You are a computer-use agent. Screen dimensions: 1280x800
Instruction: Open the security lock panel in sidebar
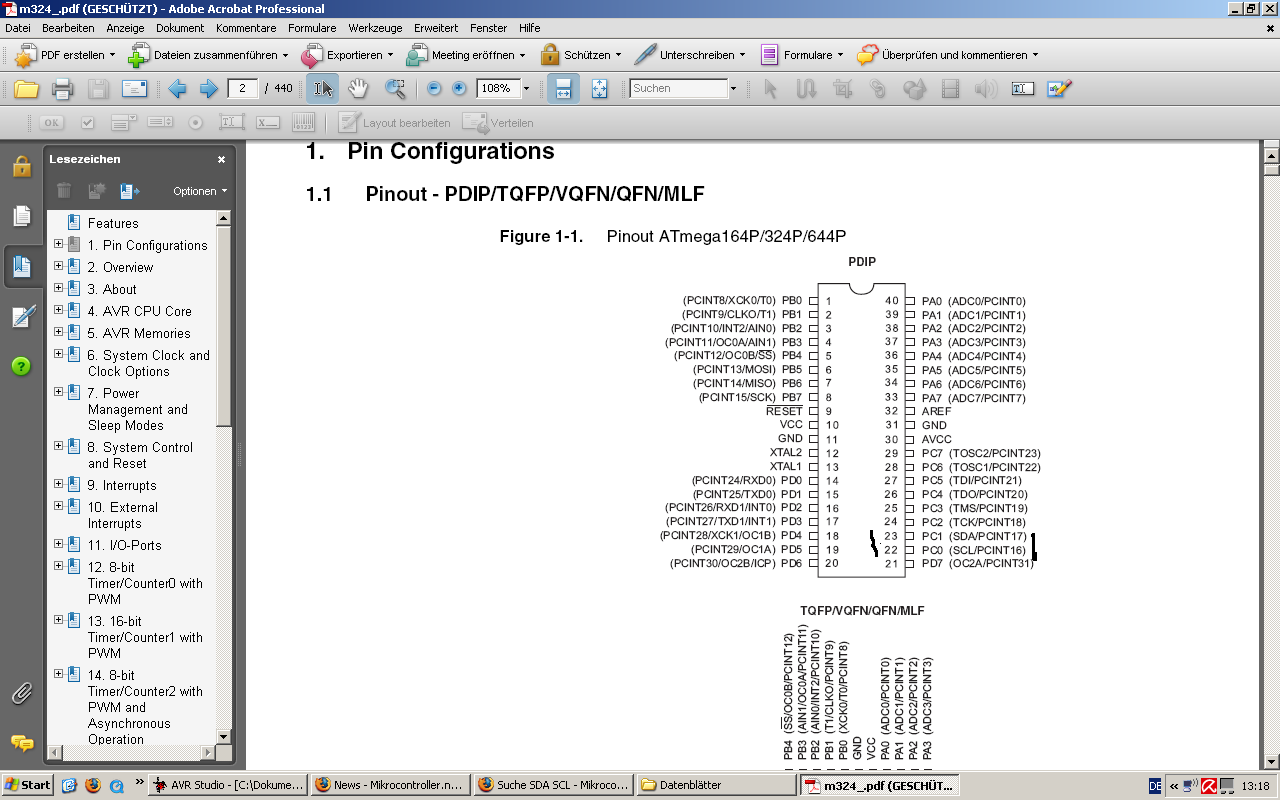click(21, 166)
